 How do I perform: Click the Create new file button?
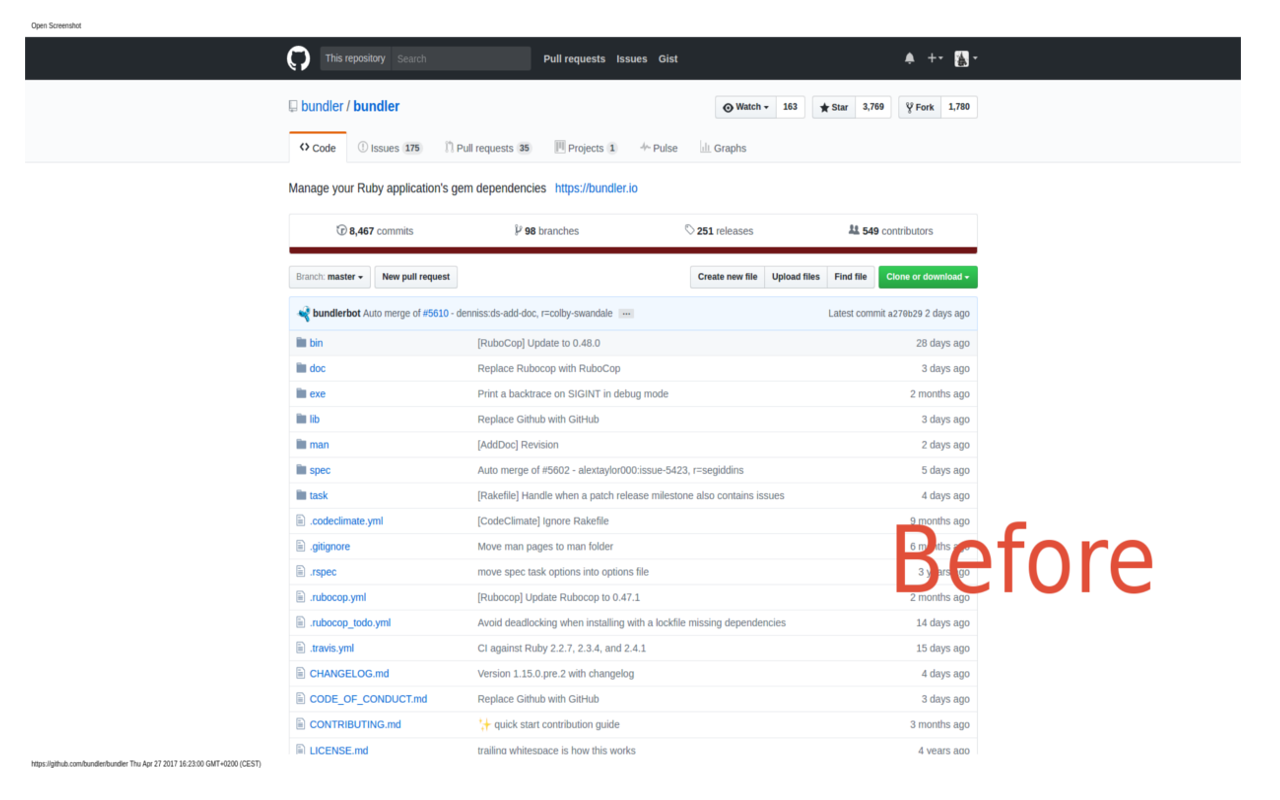(727, 277)
